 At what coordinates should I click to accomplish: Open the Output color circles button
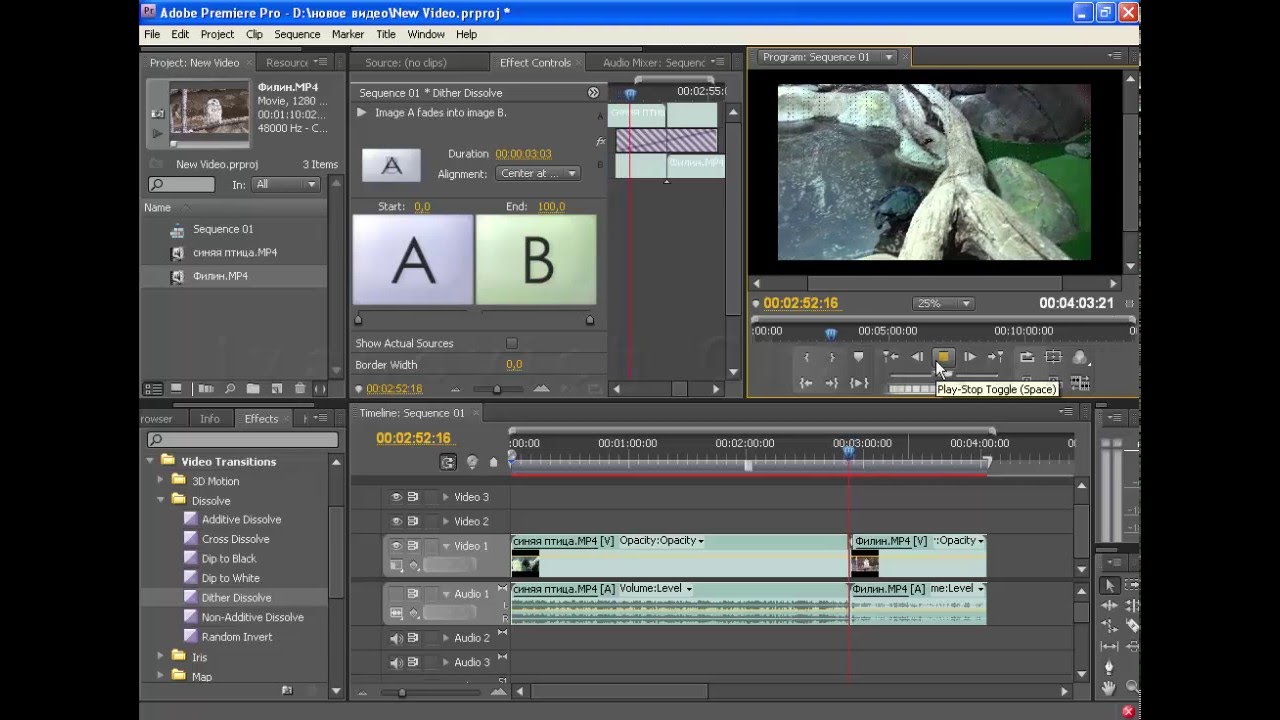(x=1080, y=357)
